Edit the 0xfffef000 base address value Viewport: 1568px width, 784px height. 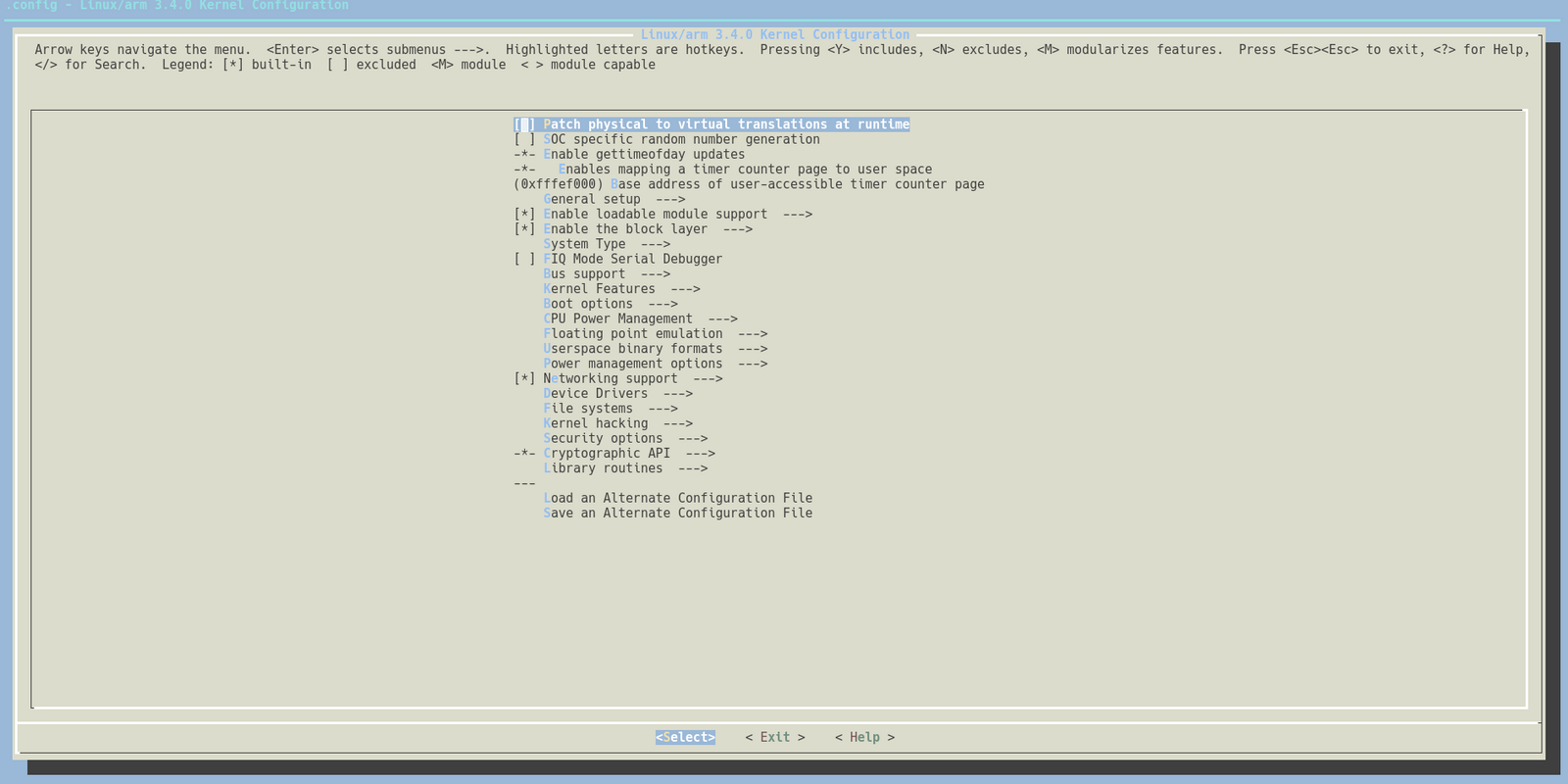559,184
